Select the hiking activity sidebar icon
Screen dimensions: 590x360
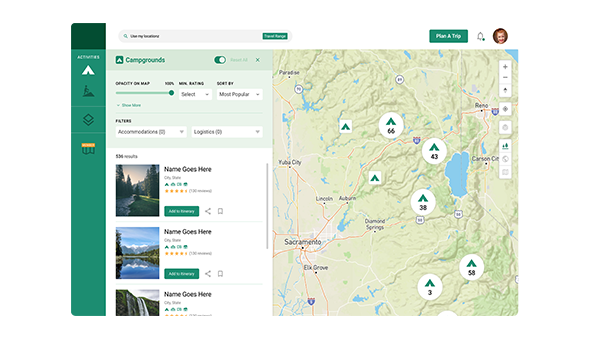[88, 91]
